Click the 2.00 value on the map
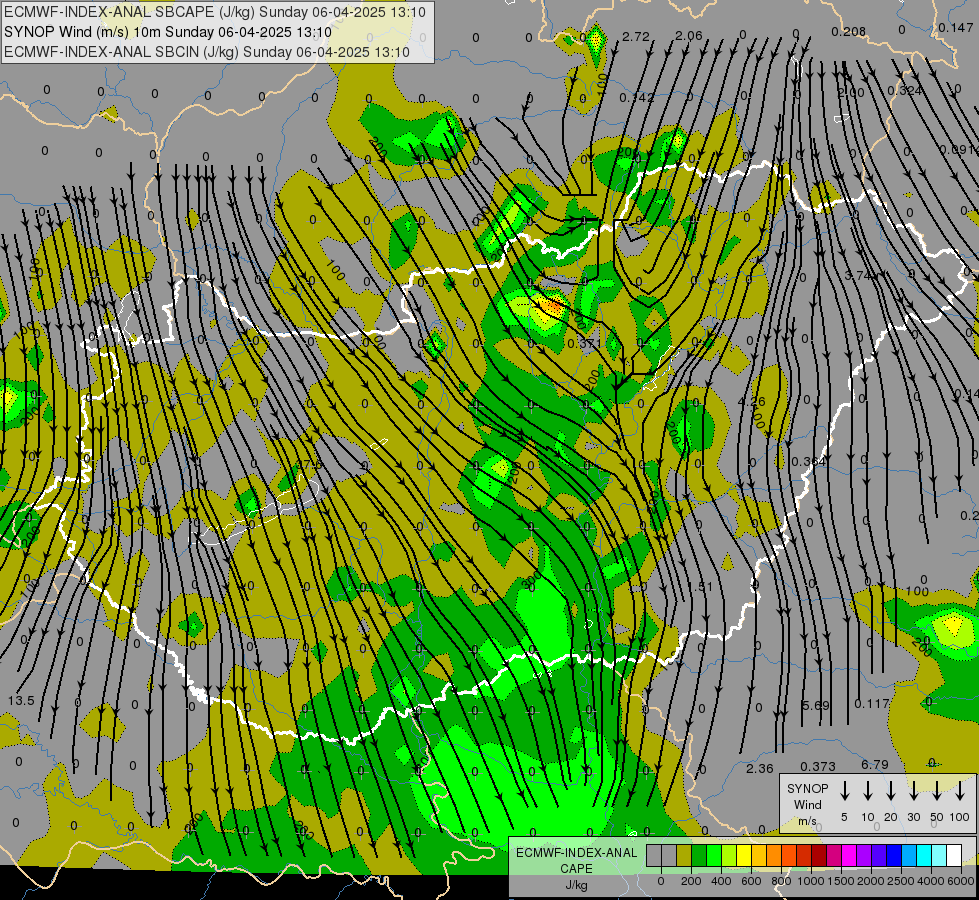This screenshot has width=979, height=900. 851,93
